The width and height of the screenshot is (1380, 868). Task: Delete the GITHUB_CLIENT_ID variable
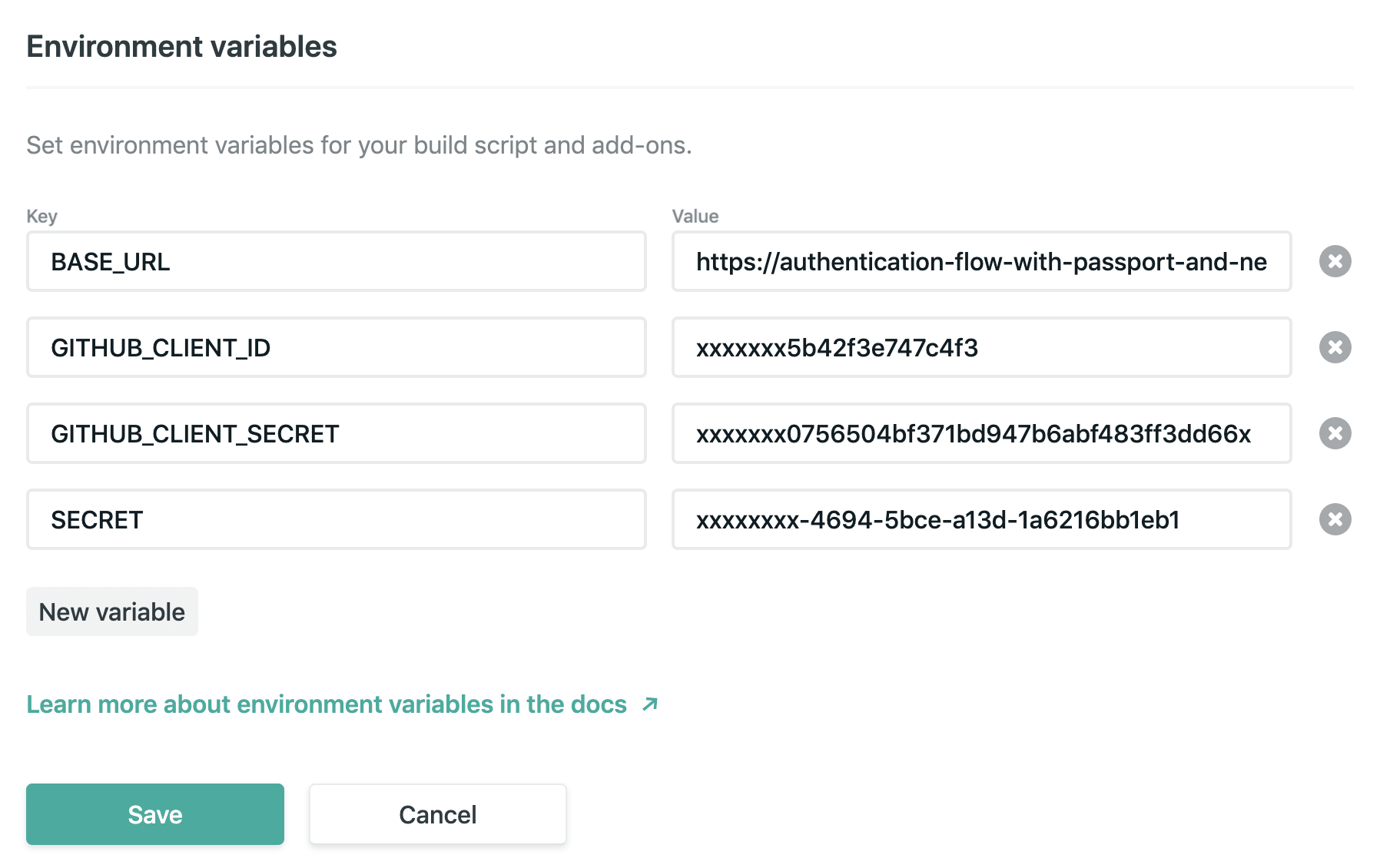[1335, 347]
